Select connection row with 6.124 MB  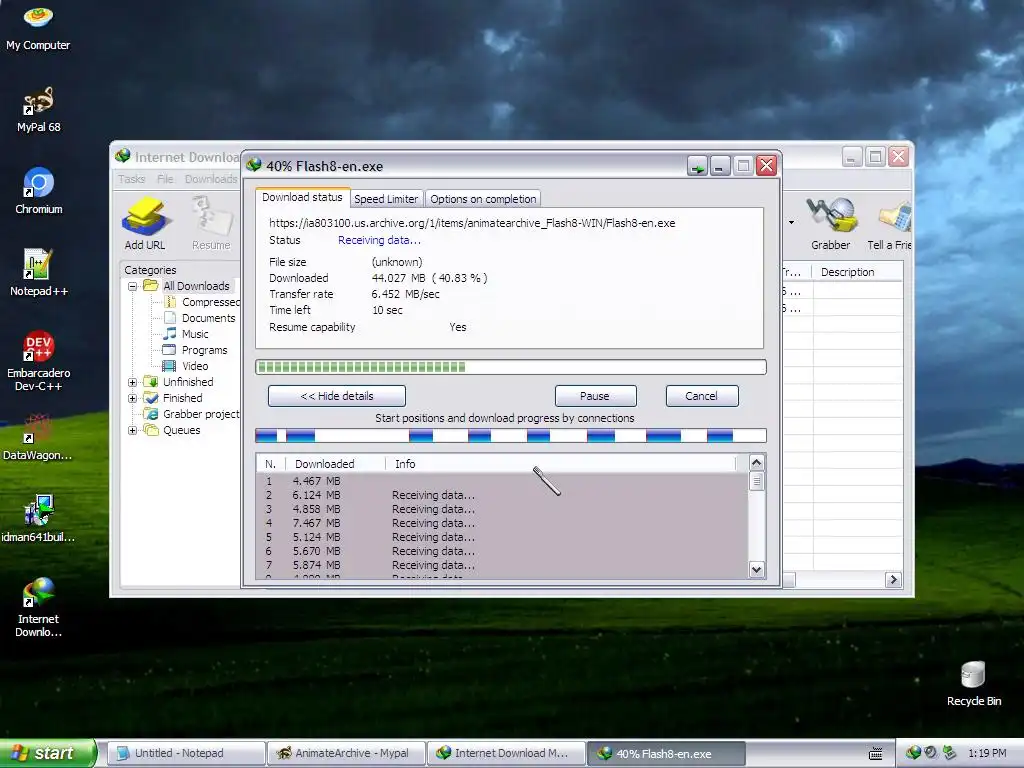pos(502,495)
